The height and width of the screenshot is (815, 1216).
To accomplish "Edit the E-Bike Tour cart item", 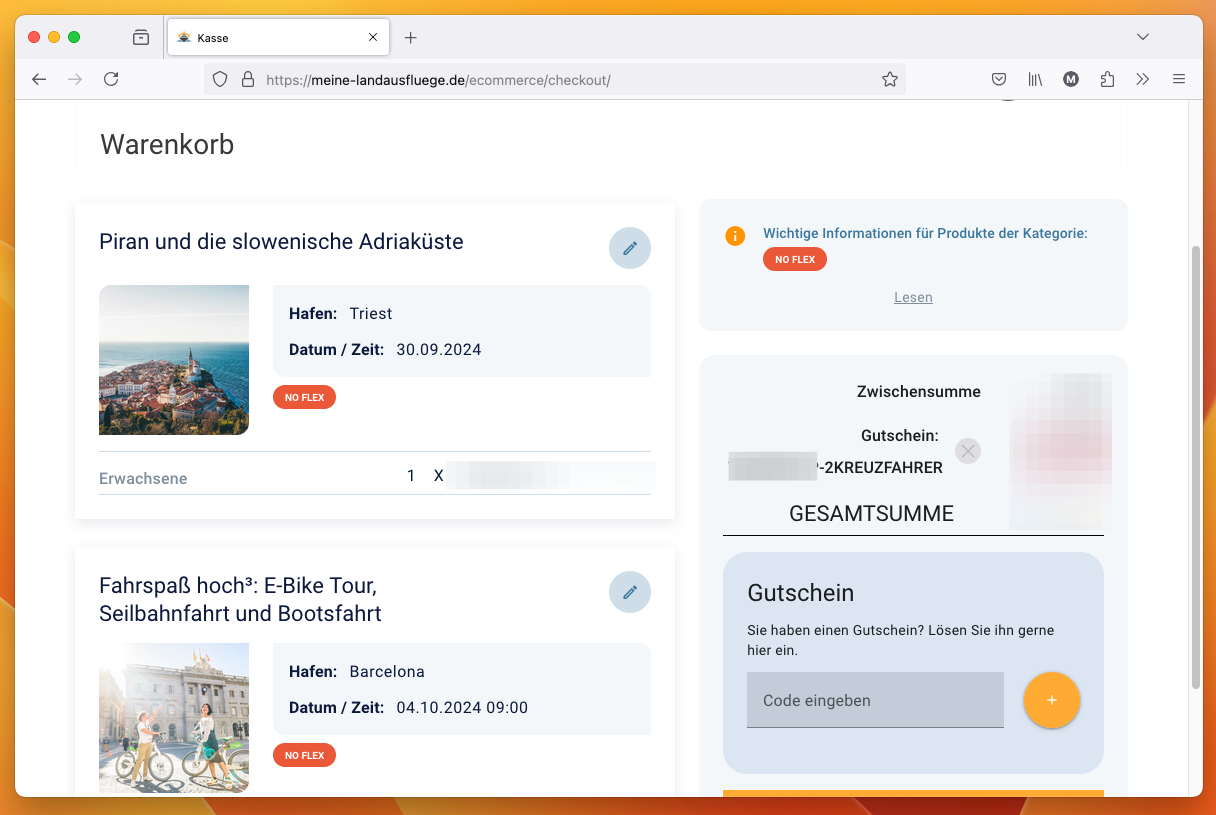I will pos(630,592).
